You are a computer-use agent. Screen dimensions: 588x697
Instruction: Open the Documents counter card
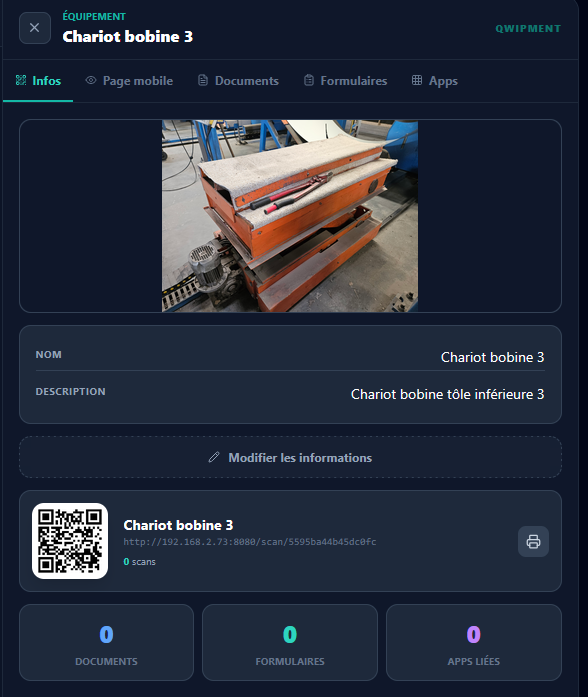point(106,642)
